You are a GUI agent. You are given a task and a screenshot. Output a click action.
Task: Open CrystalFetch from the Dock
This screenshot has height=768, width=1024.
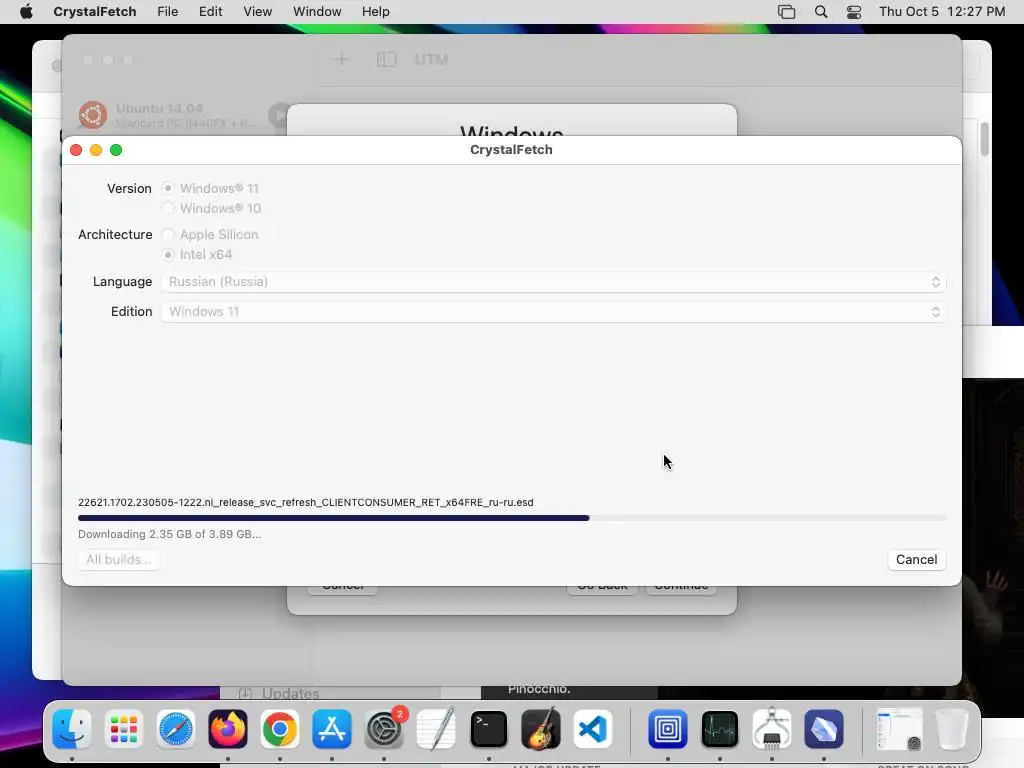click(x=824, y=729)
